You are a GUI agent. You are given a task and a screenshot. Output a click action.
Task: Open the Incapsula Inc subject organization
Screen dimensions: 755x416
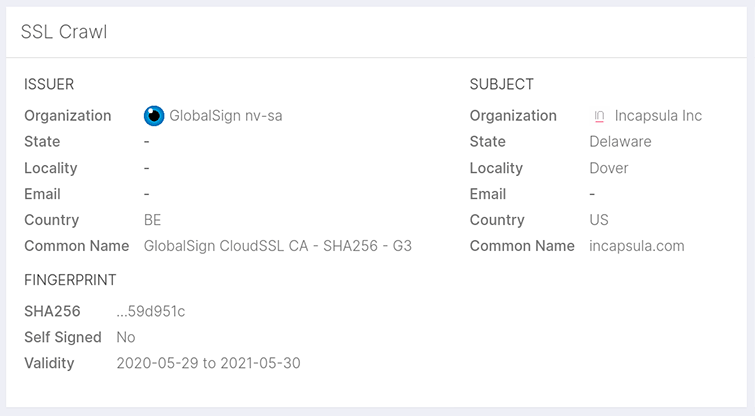[x=658, y=116]
